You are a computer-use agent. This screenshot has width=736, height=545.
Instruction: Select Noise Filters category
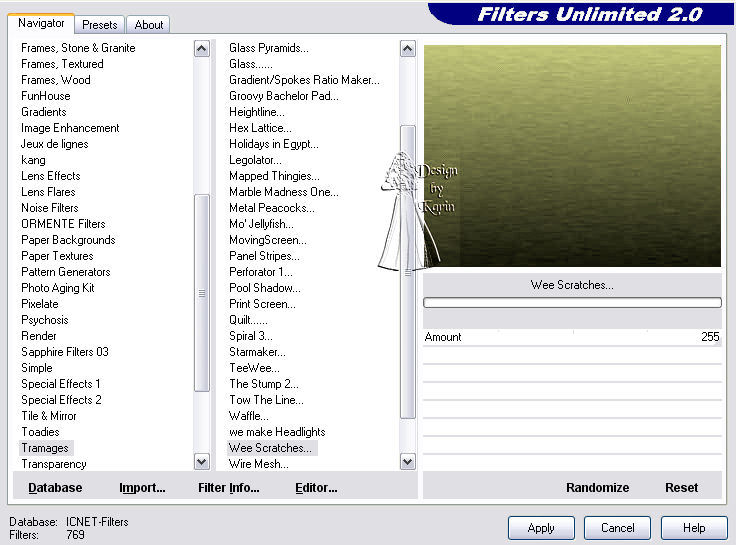pyautogui.click(x=50, y=208)
